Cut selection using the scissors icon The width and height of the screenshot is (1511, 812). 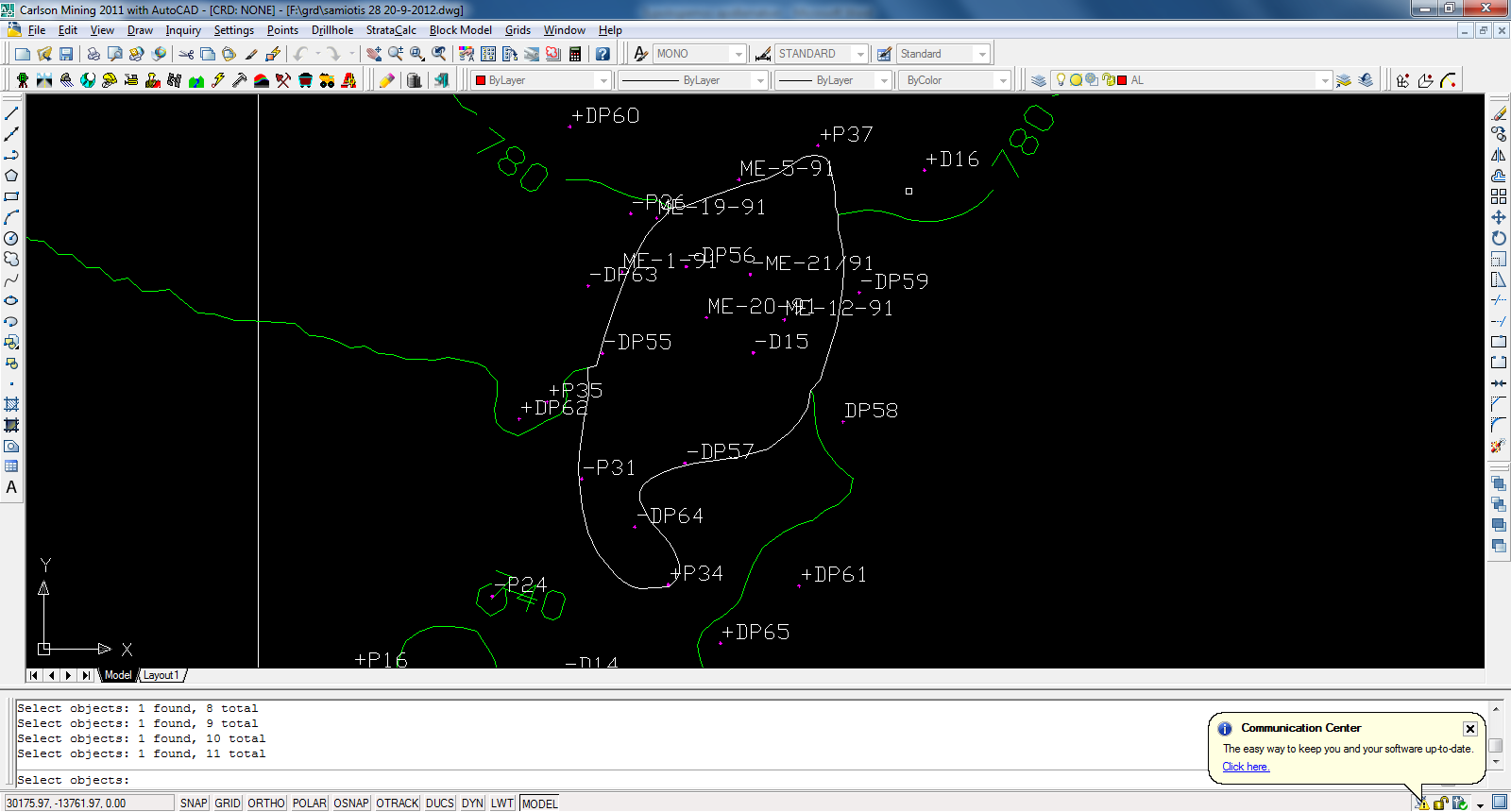click(186, 54)
